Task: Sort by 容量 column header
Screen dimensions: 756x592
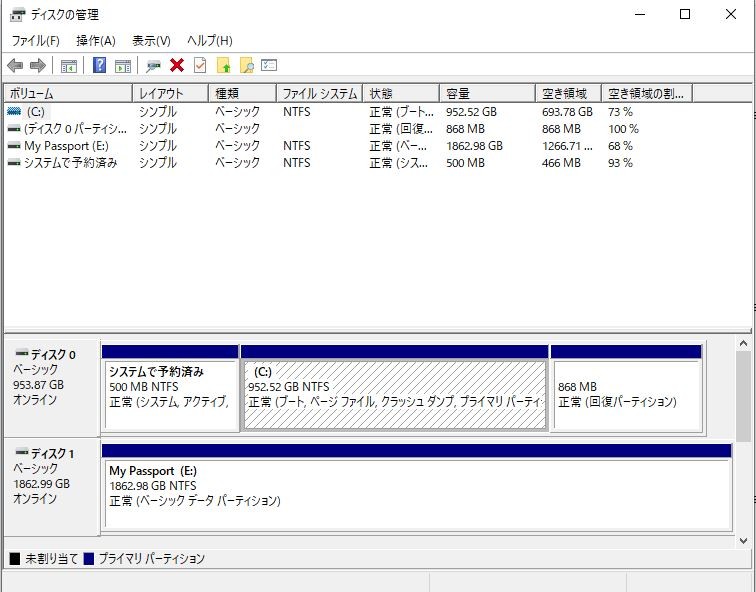Action: tap(487, 93)
